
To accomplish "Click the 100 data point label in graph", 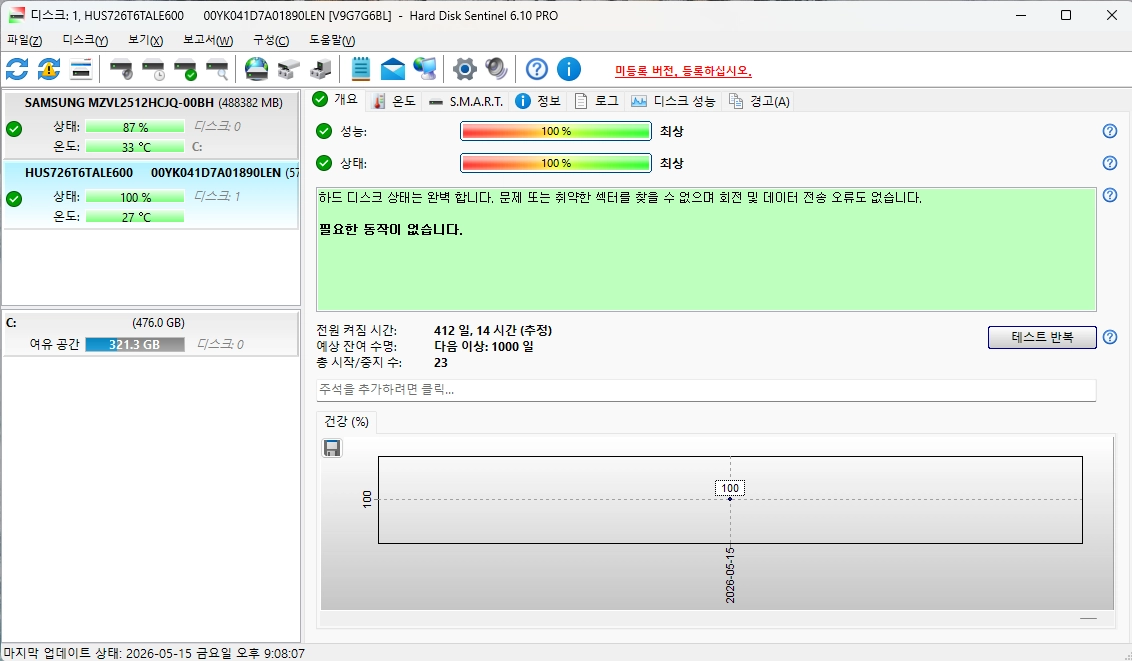I will [730, 489].
